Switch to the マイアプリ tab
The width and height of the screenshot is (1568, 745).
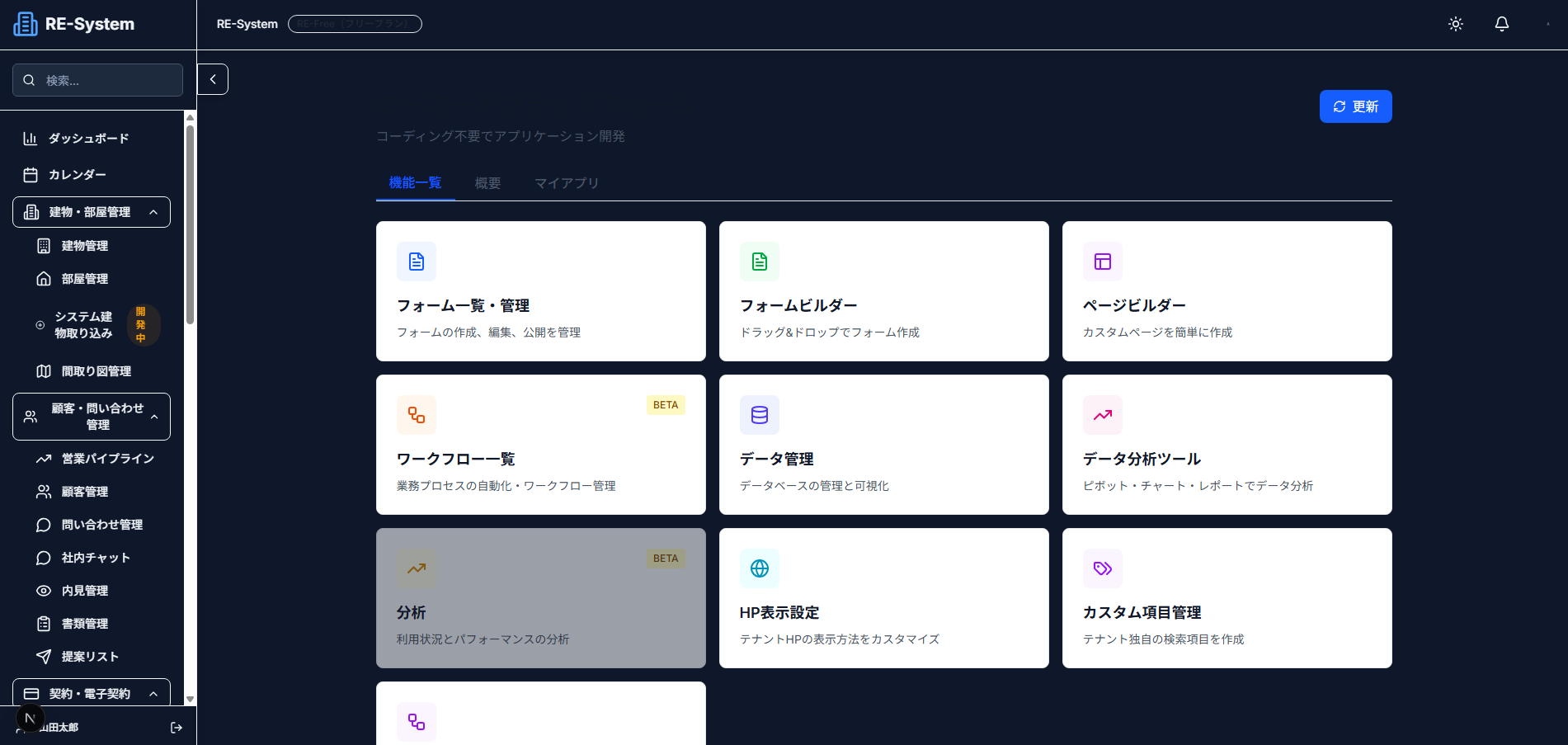coord(567,182)
